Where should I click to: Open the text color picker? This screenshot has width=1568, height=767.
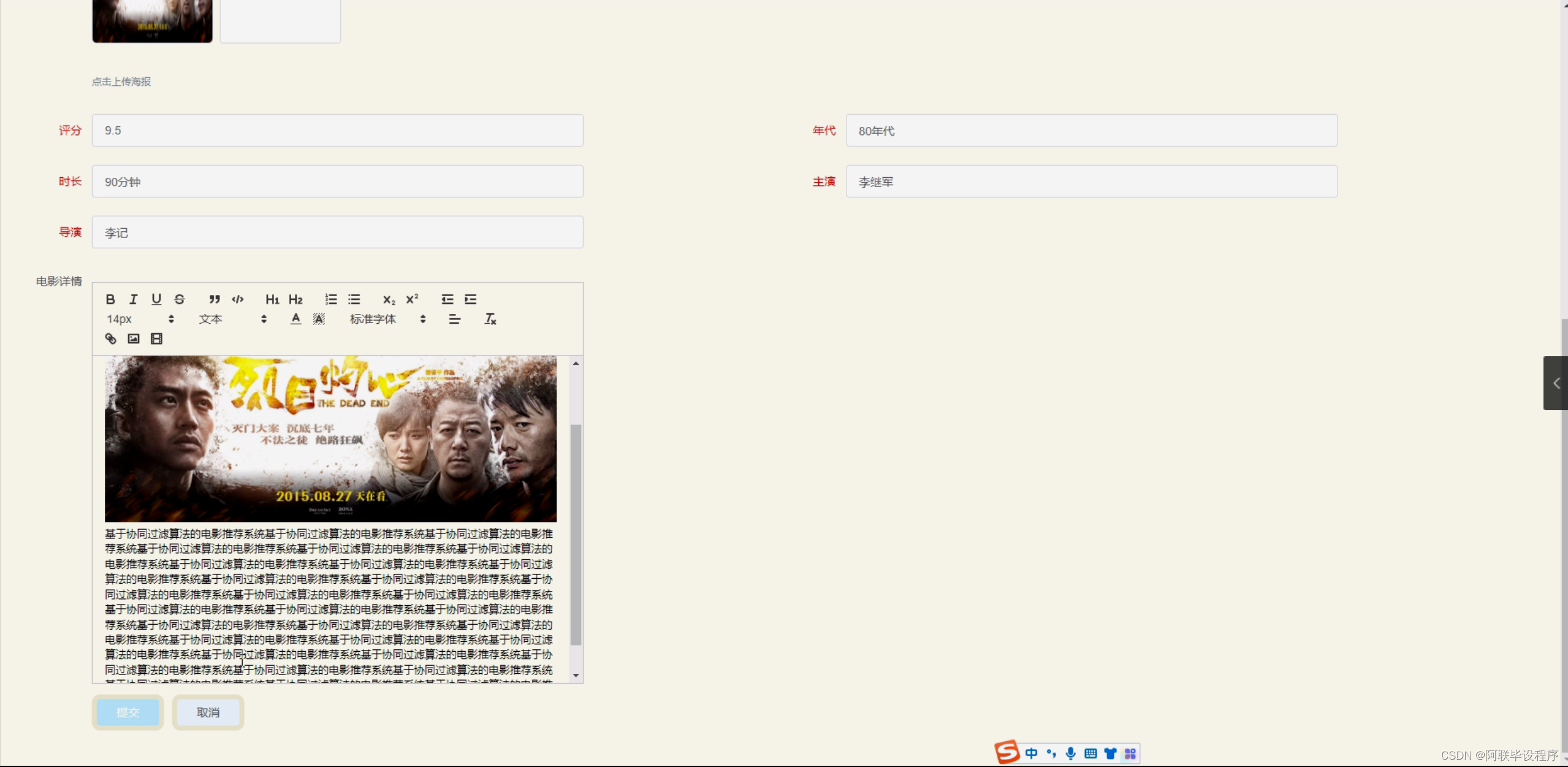point(295,319)
